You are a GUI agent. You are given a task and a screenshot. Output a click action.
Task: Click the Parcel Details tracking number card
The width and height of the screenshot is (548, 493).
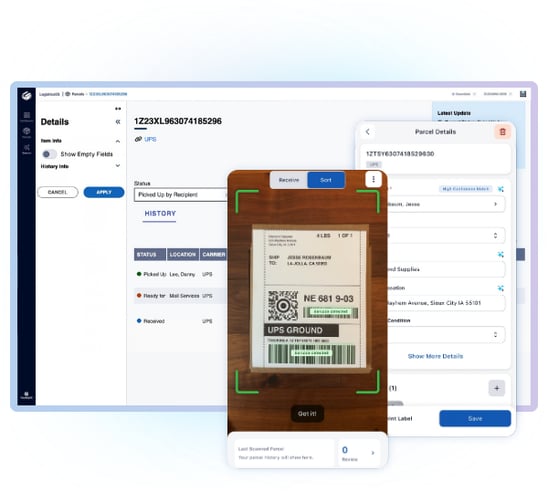435,158
